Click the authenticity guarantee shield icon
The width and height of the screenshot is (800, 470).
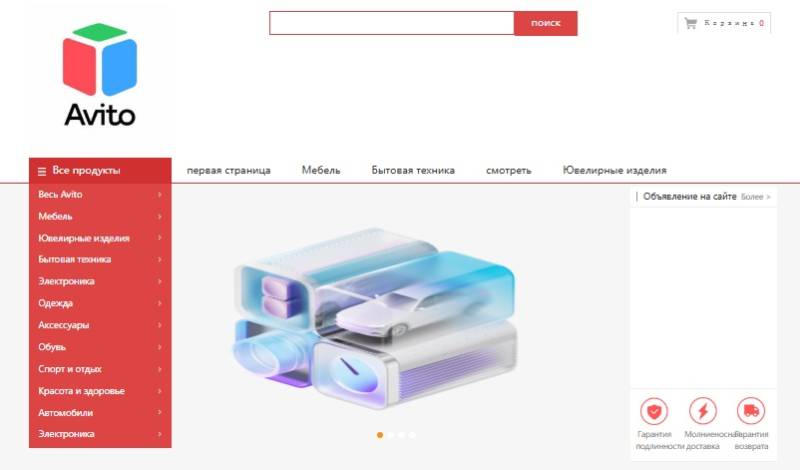click(x=654, y=411)
